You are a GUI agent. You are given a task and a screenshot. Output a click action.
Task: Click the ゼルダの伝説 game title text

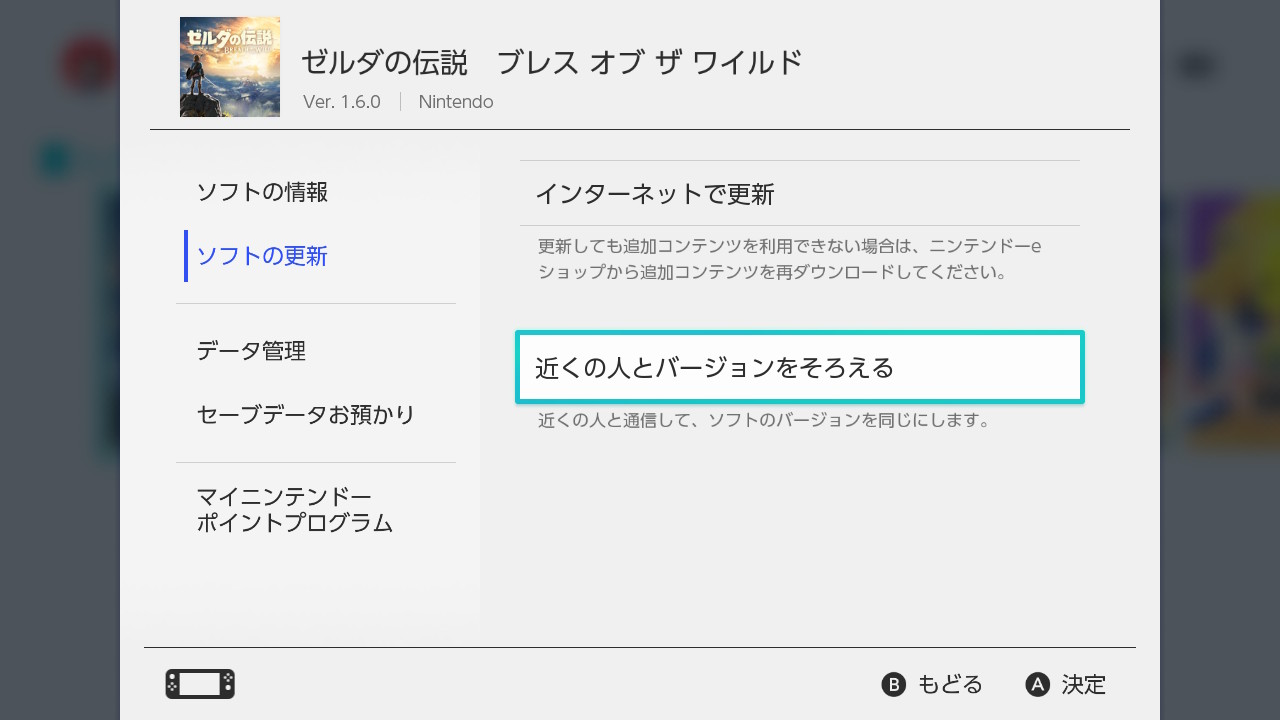[x=551, y=62]
